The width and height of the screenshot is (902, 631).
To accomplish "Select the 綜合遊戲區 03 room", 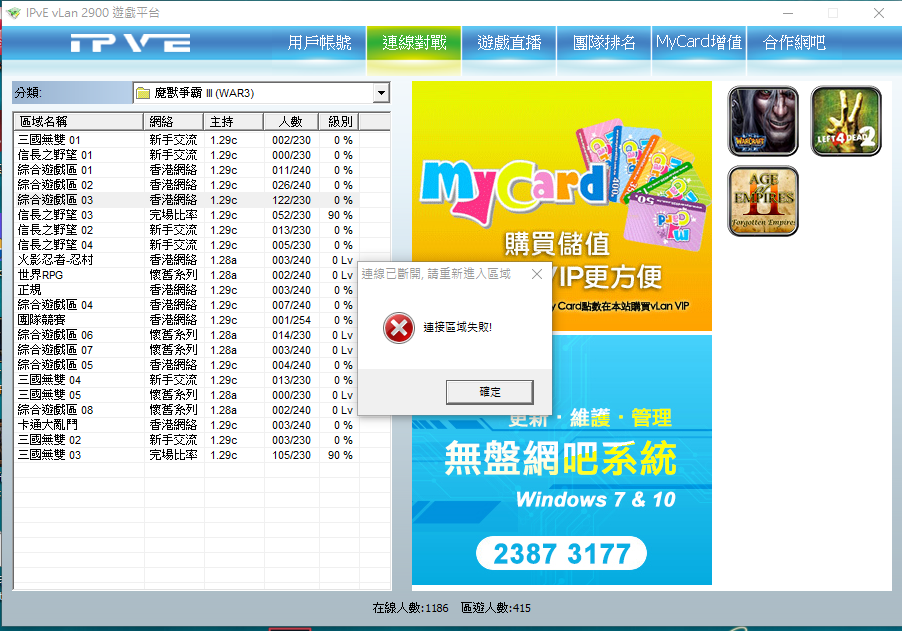I will click(x=187, y=200).
